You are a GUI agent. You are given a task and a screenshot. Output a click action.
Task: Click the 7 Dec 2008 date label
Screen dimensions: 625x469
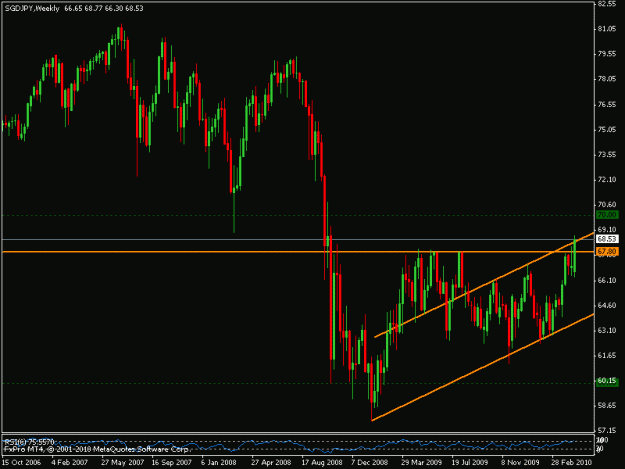coord(369,463)
